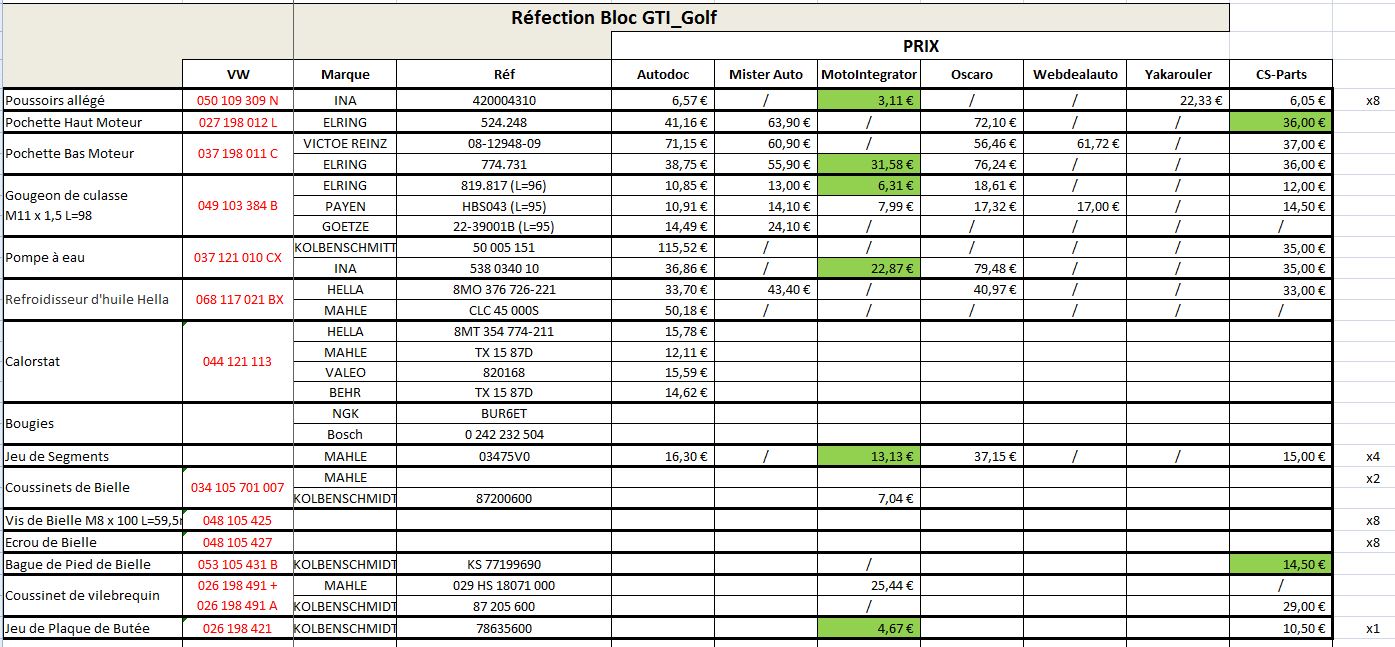Click VW reference "048 105 427"

point(238,542)
